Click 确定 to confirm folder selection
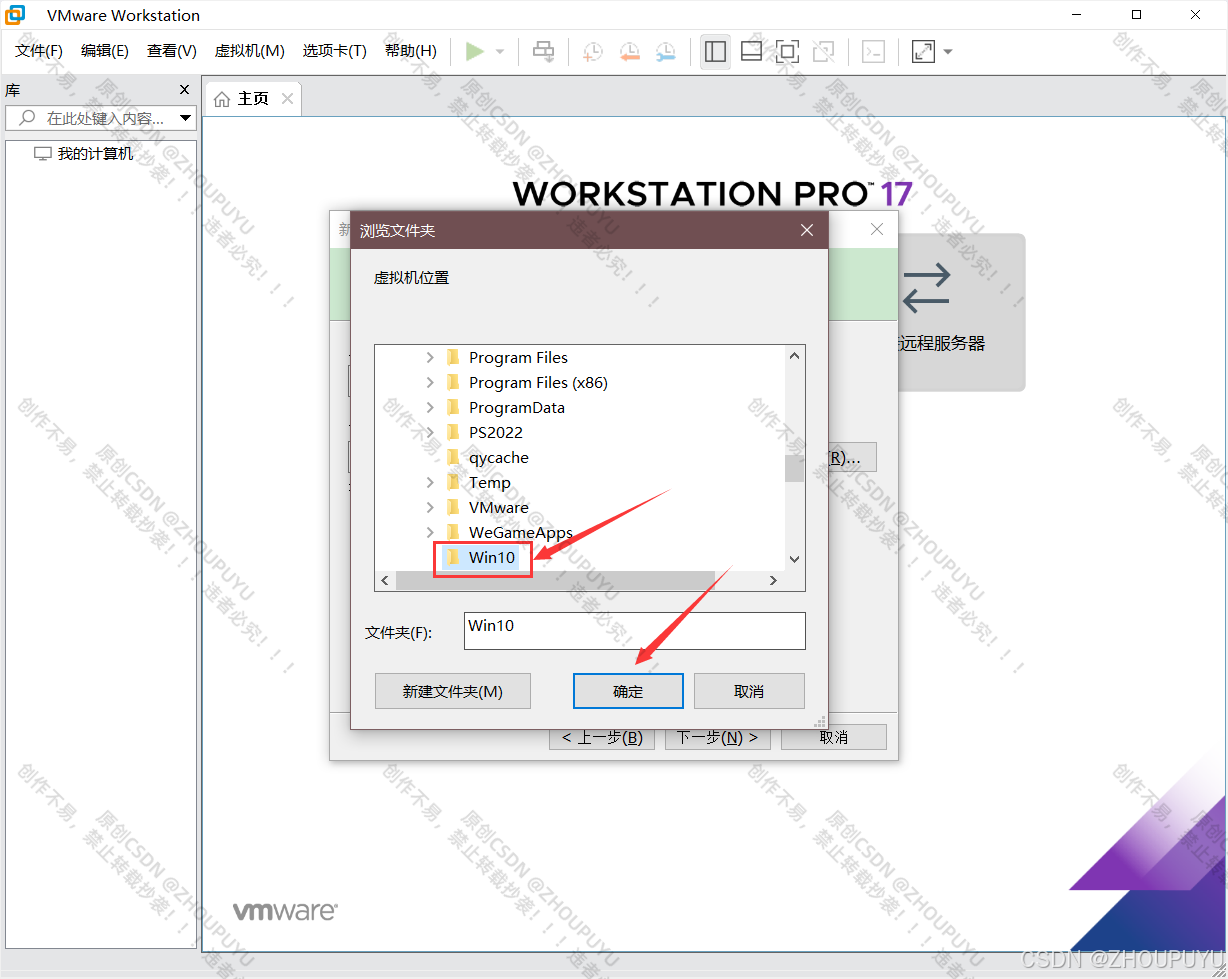Image resolution: width=1228 pixels, height=979 pixels. (x=628, y=691)
